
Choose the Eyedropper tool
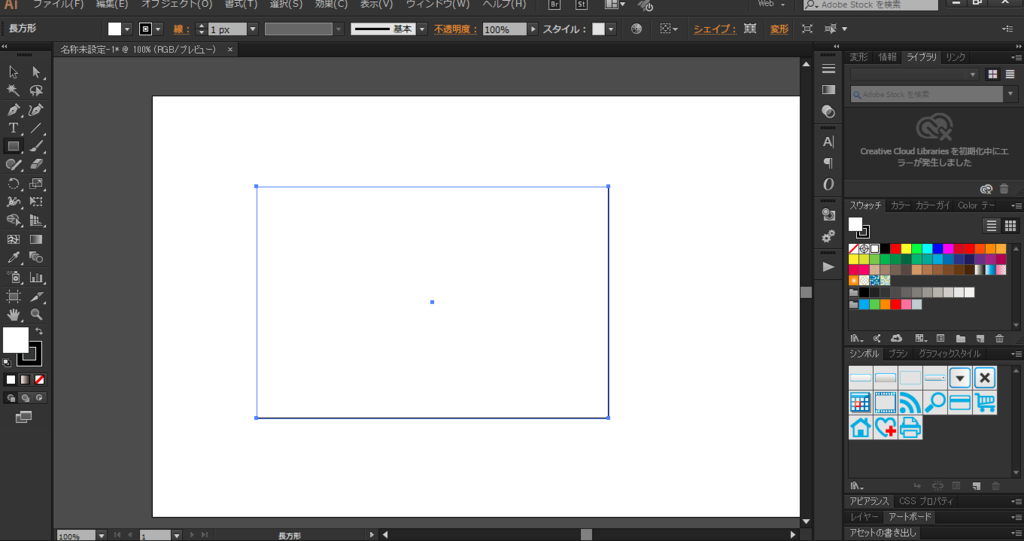click(x=13, y=257)
